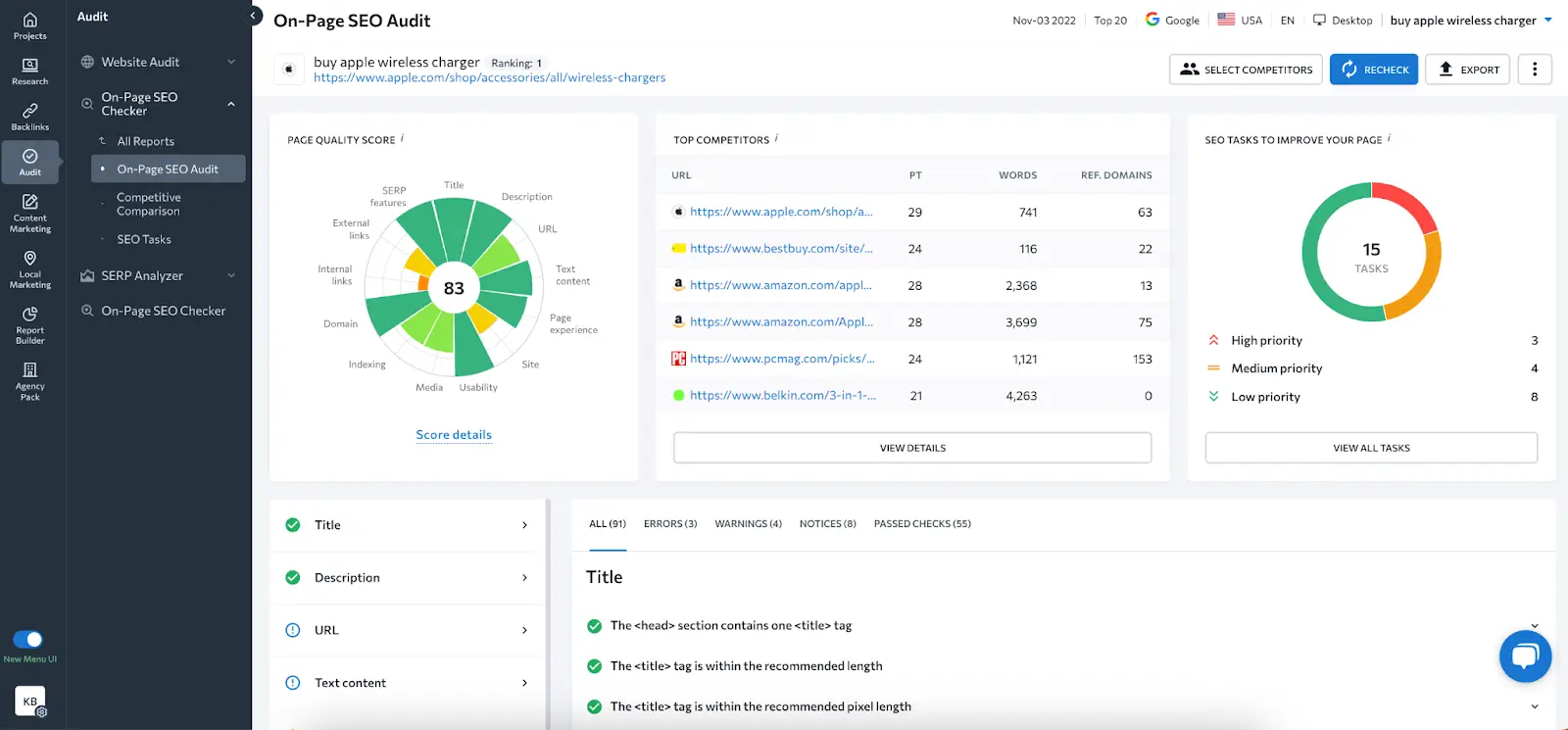Open the live chat bubble

[1525, 657]
